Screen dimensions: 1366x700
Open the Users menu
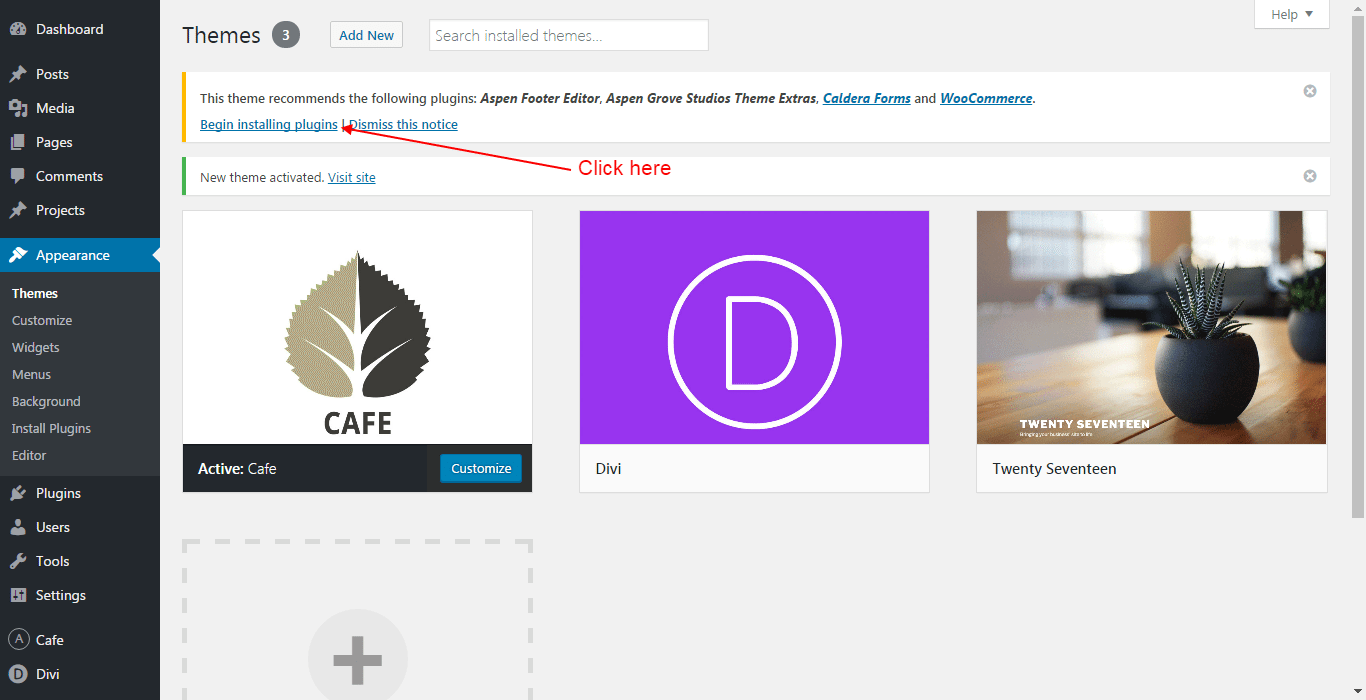tap(80, 527)
